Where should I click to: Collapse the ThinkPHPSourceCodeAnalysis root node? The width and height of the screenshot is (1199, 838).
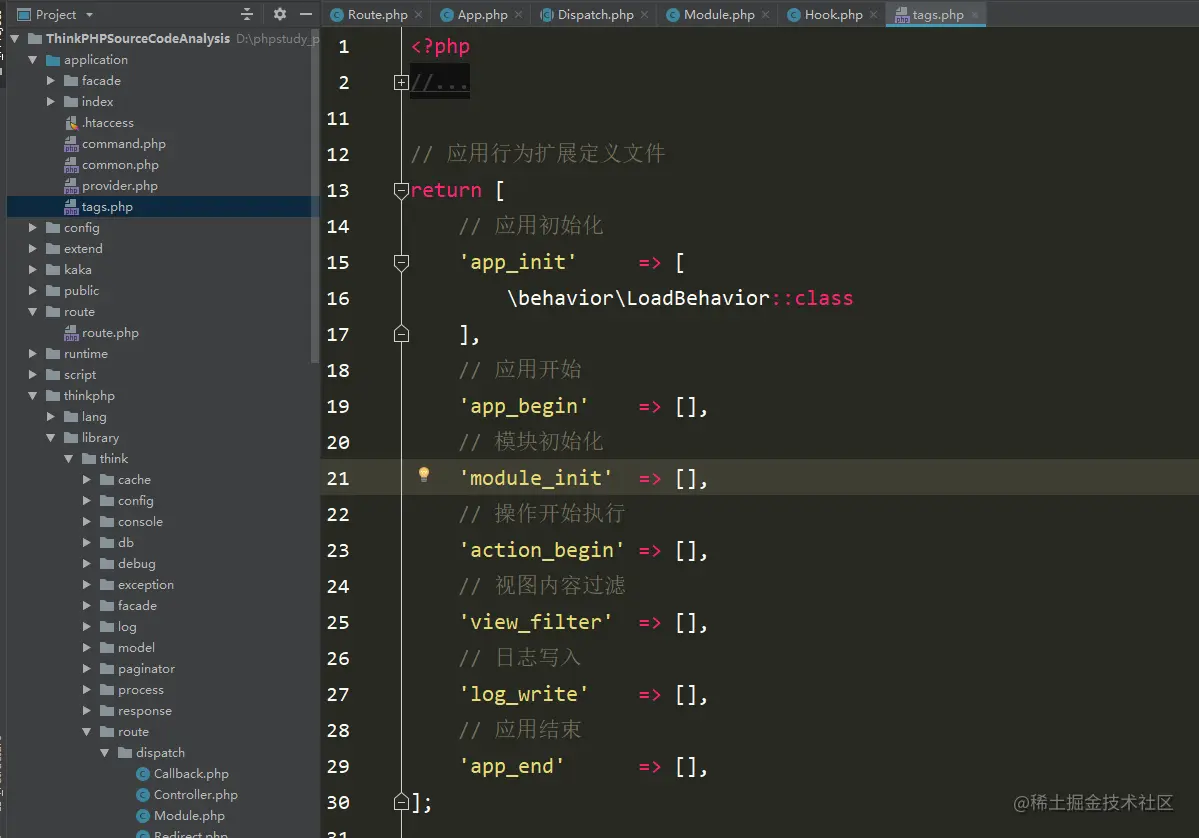click(15, 38)
